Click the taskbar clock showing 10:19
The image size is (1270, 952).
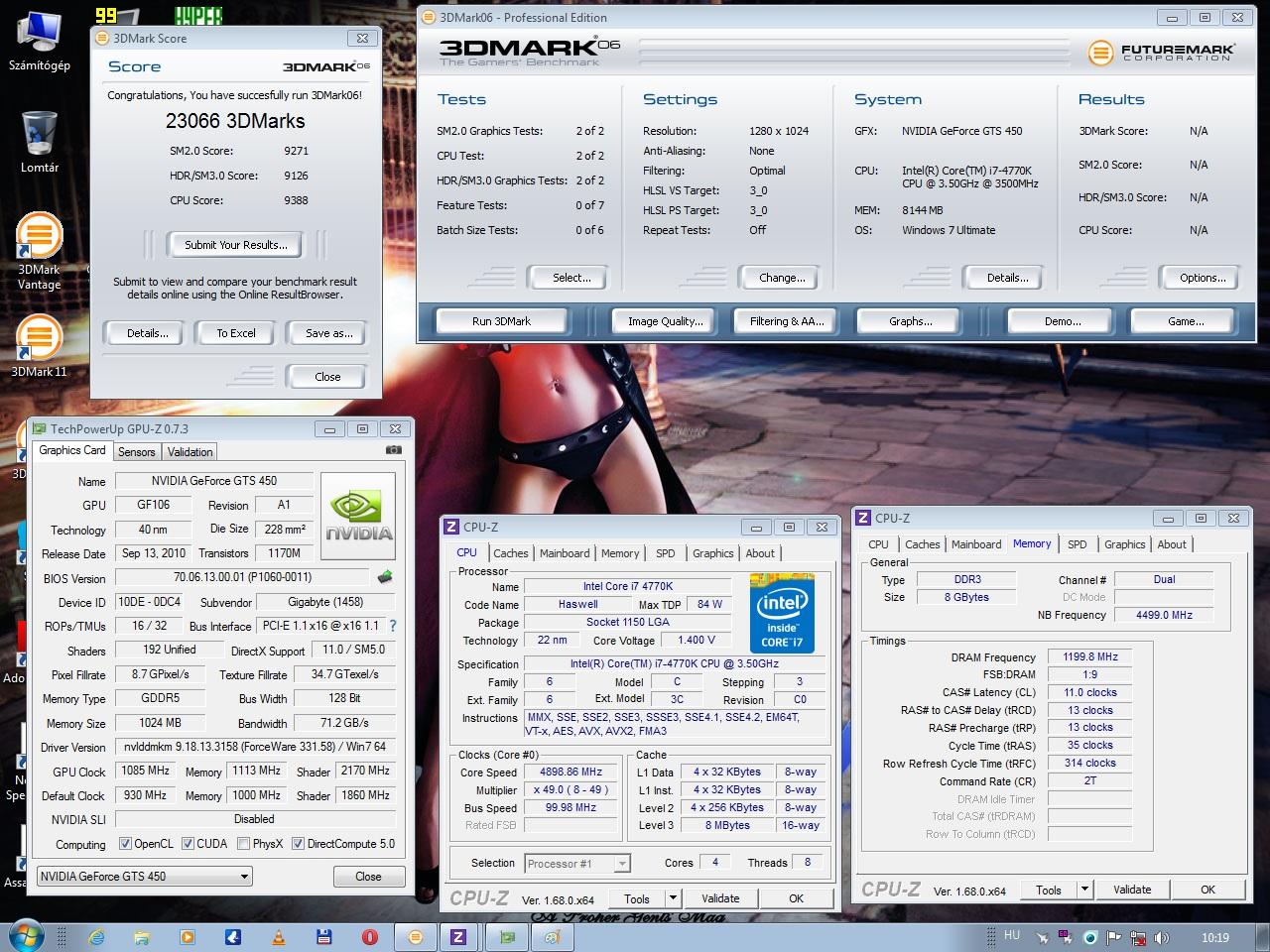click(x=1214, y=937)
